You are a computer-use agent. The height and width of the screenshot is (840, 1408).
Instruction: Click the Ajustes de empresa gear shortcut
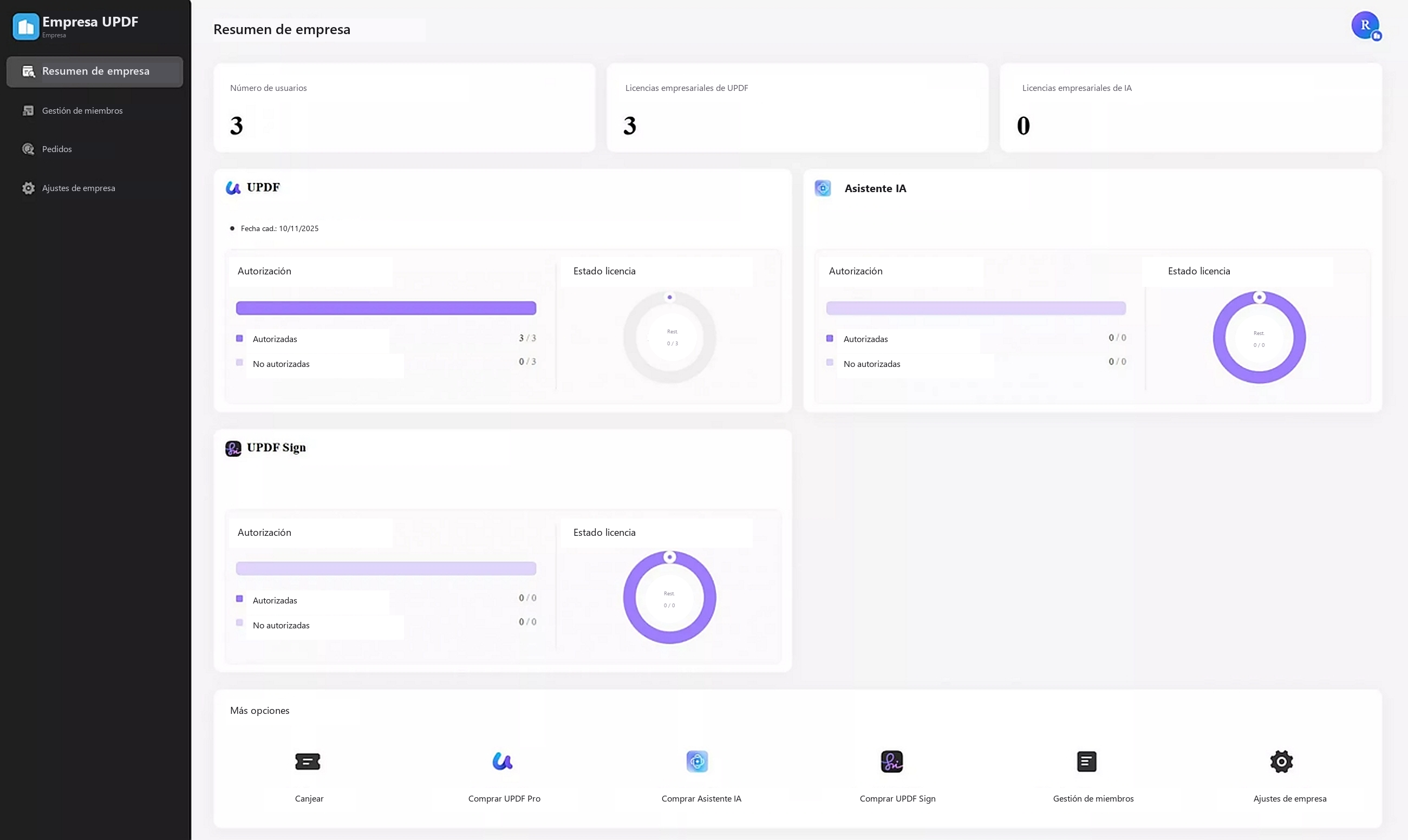pyautogui.click(x=1281, y=762)
